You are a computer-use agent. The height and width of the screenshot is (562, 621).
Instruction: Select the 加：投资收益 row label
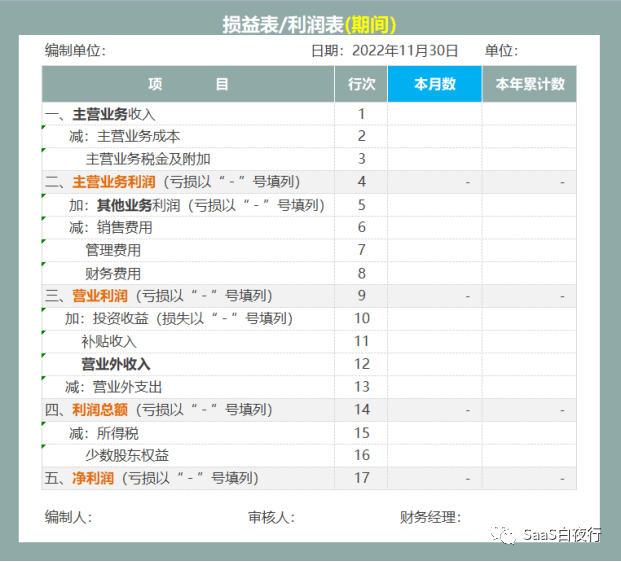point(179,318)
